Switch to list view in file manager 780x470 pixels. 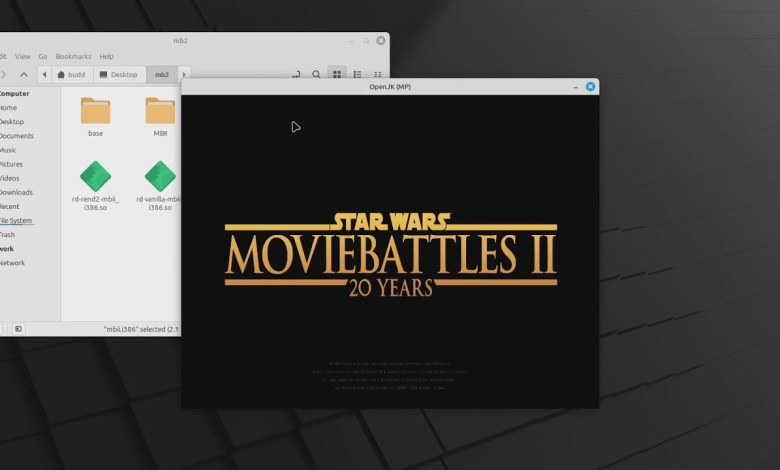(357, 74)
